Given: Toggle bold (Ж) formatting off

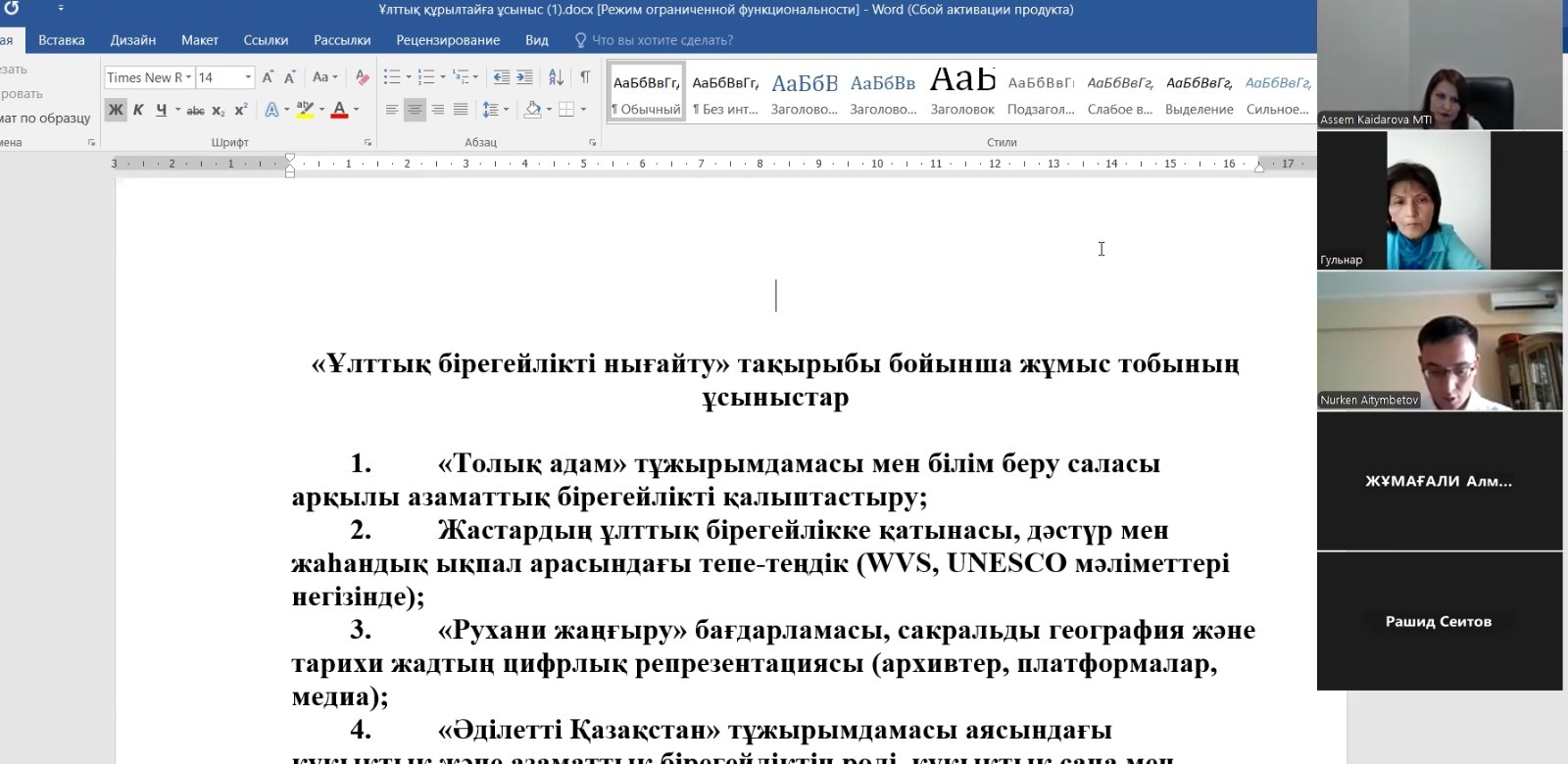Looking at the screenshot, I should [x=116, y=110].
